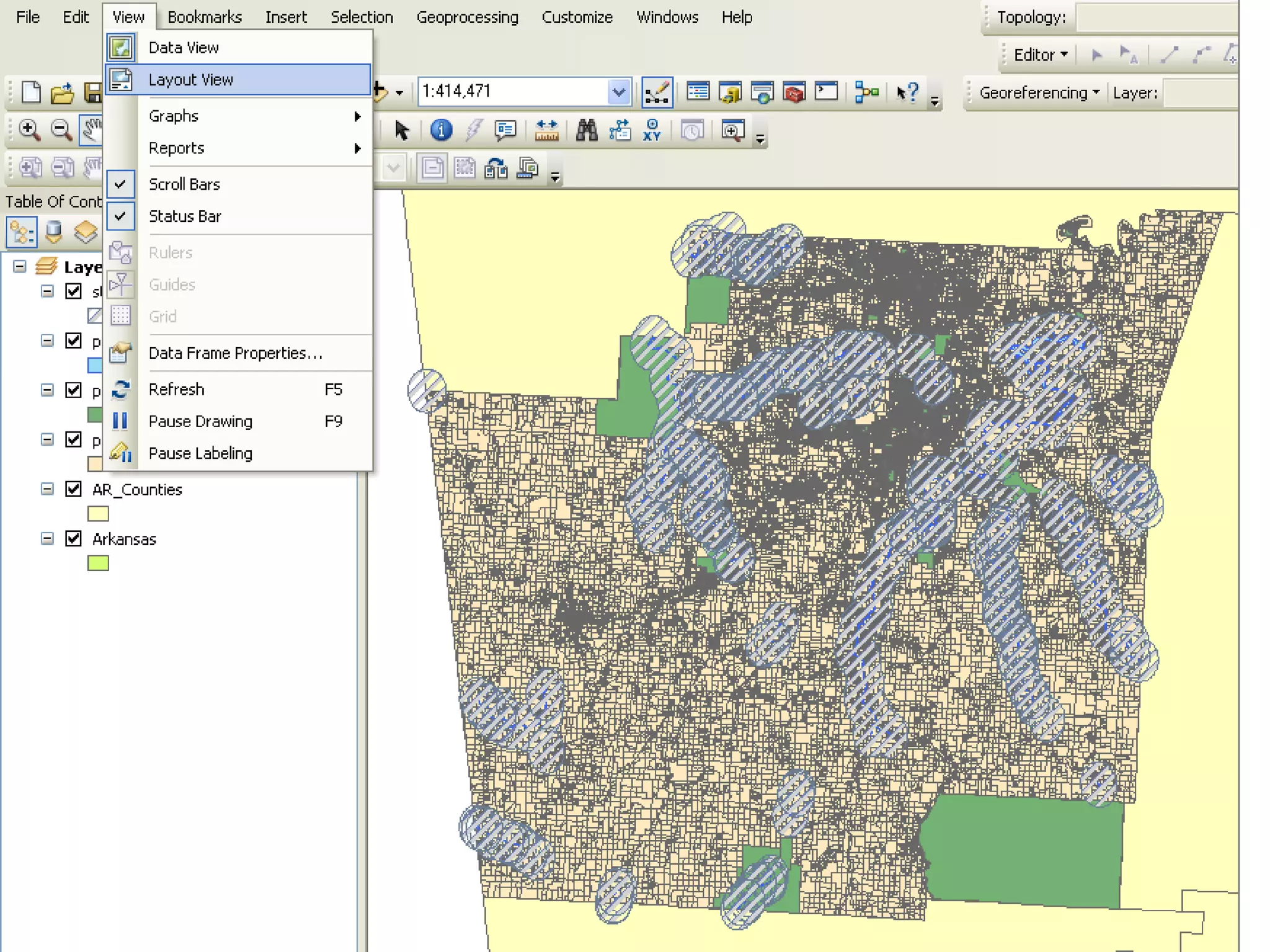Open the map scale dropdown arrow
The width and height of the screenshot is (1270, 952).
(x=618, y=92)
